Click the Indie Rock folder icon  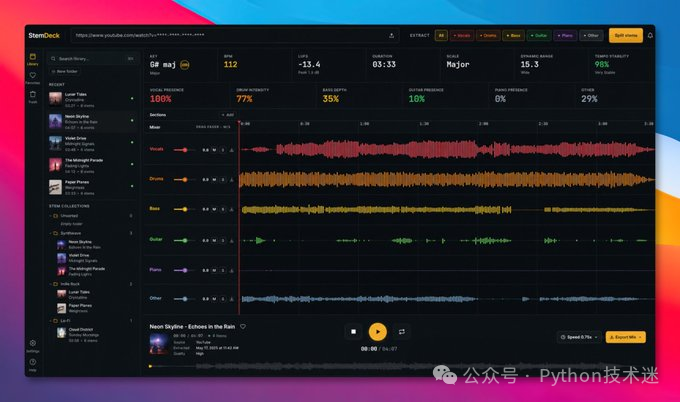[x=56, y=284]
